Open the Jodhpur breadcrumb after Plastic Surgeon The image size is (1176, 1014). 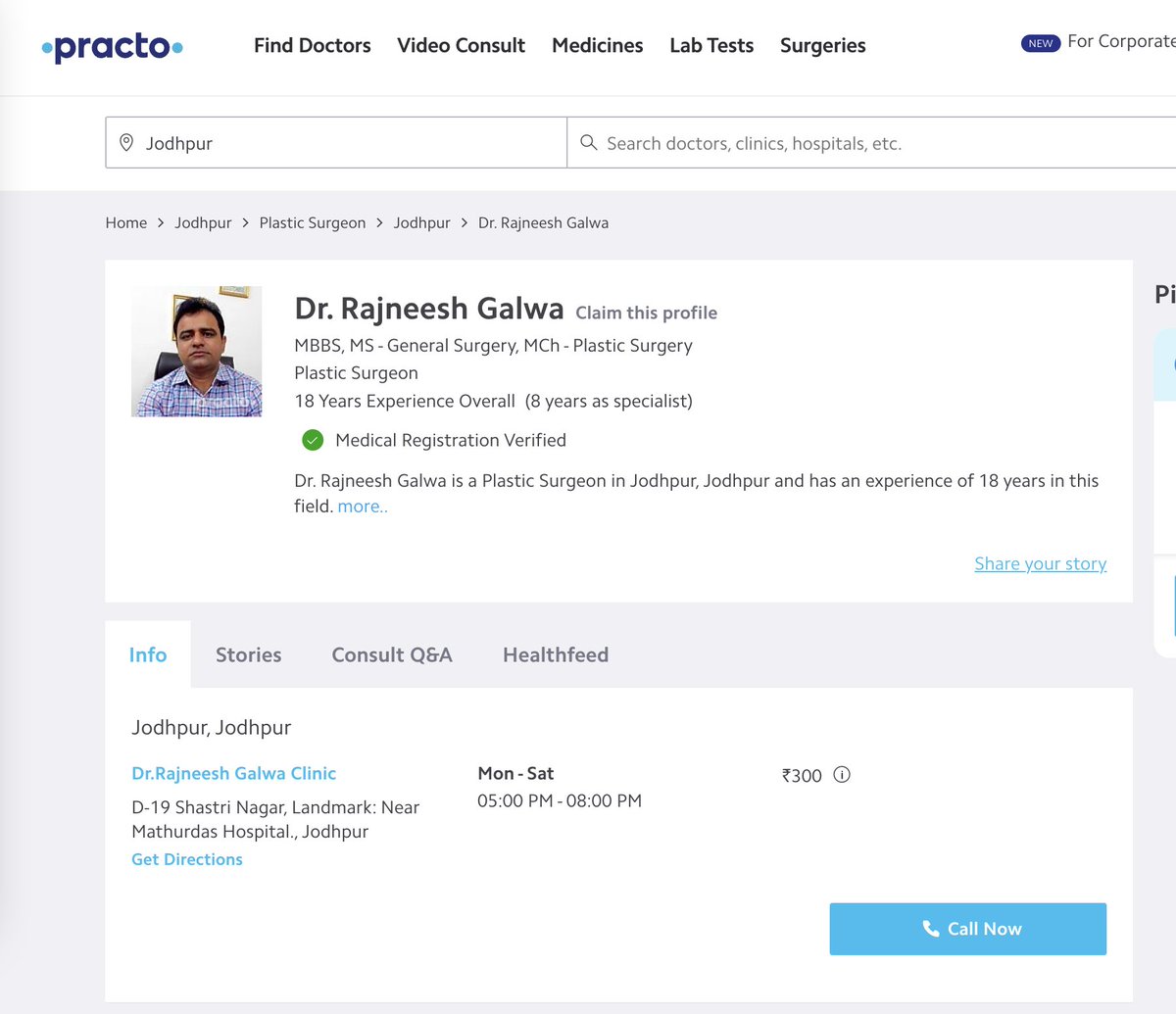pyautogui.click(x=422, y=222)
